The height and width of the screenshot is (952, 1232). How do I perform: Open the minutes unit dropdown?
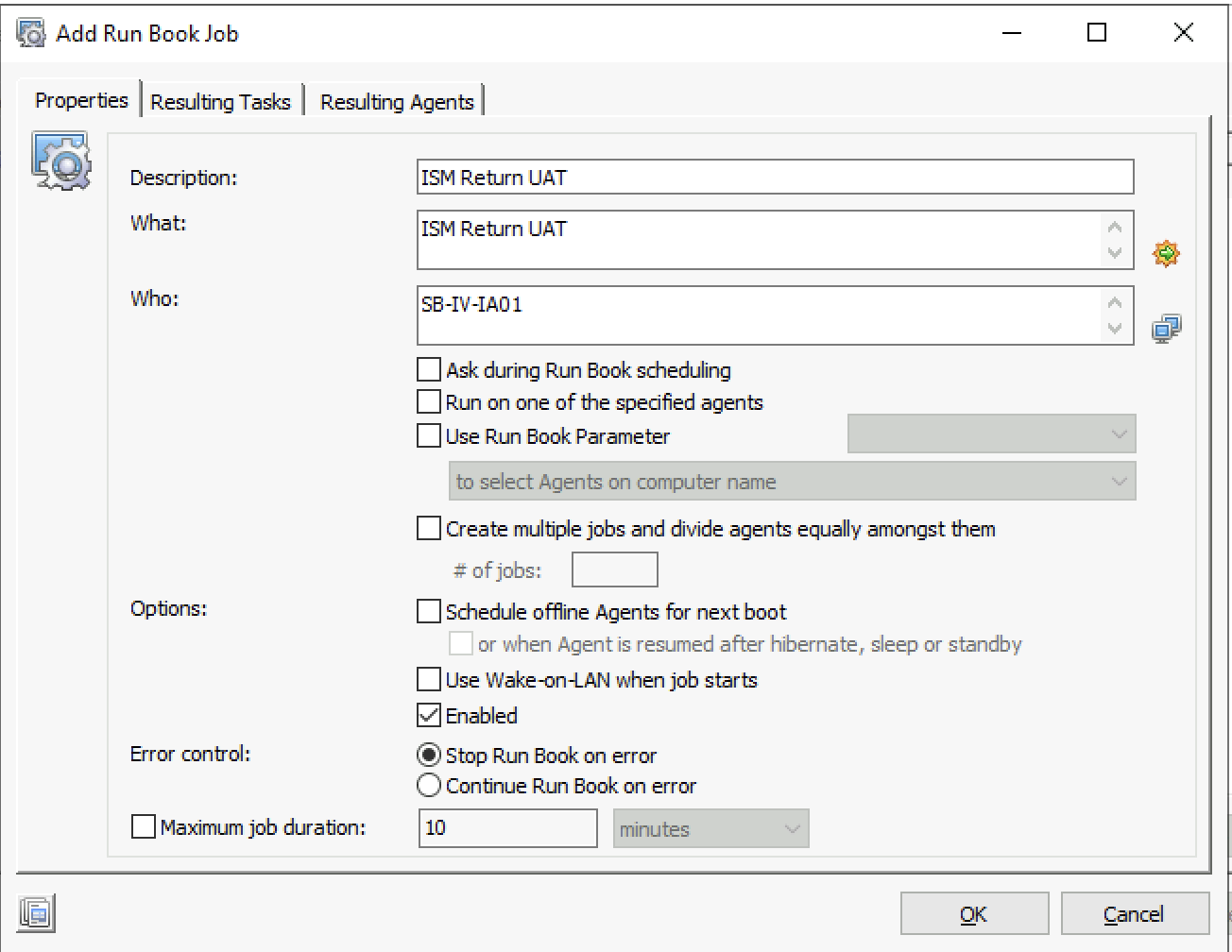[x=711, y=828]
